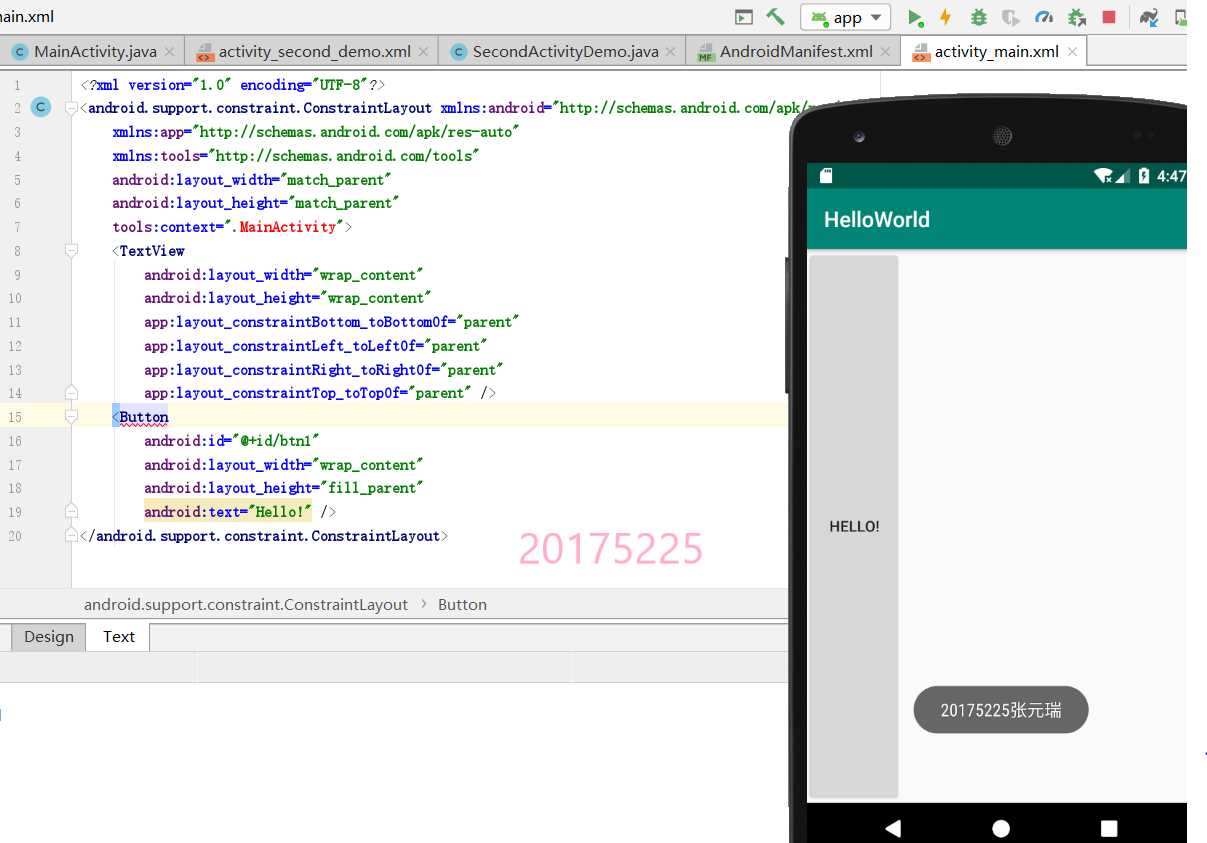Toggle fold marker at line 19
Screen dimensions: 1207x843
coord(71,512)
